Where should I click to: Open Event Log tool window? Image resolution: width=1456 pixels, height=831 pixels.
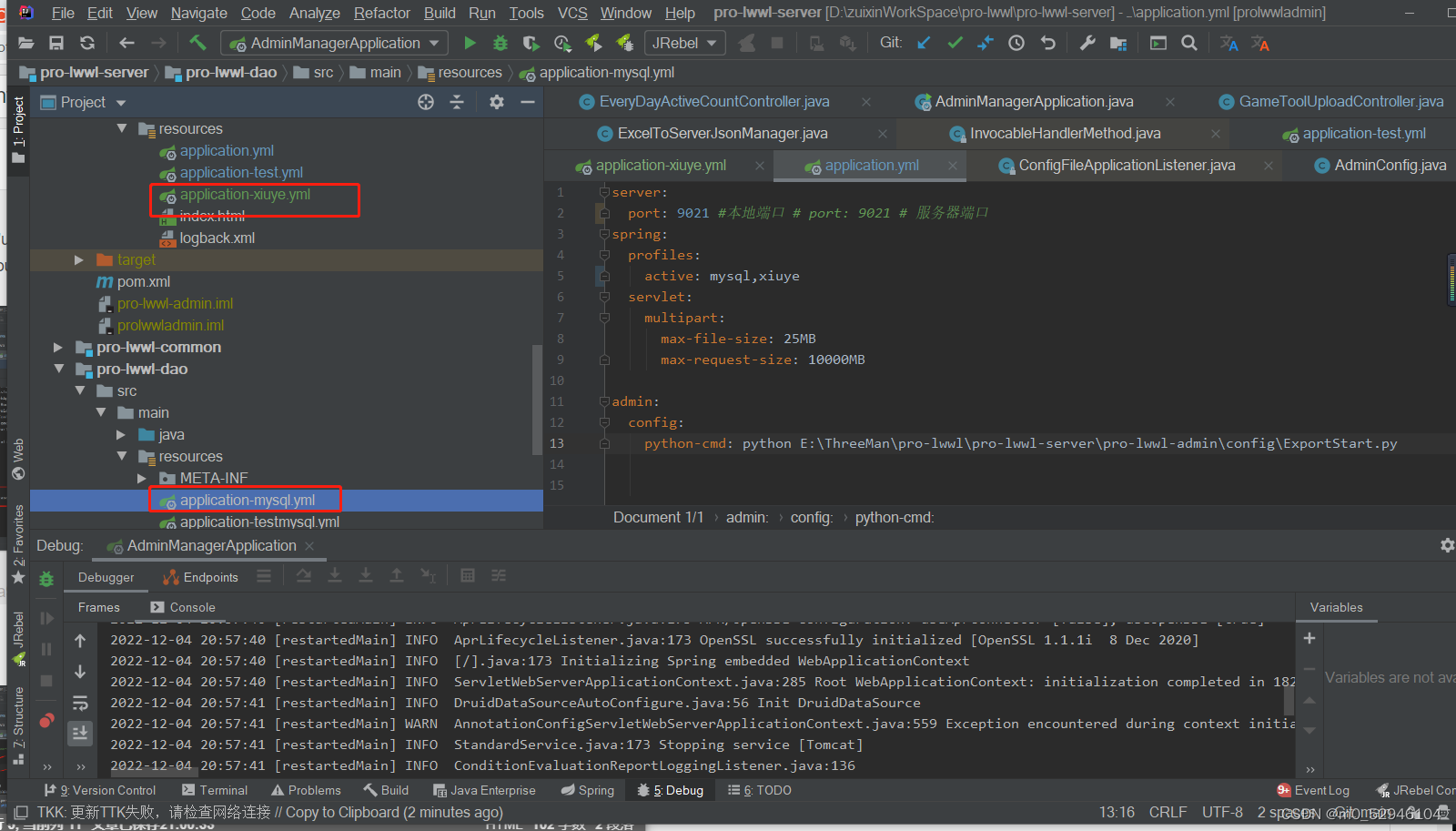(1313, 790)
